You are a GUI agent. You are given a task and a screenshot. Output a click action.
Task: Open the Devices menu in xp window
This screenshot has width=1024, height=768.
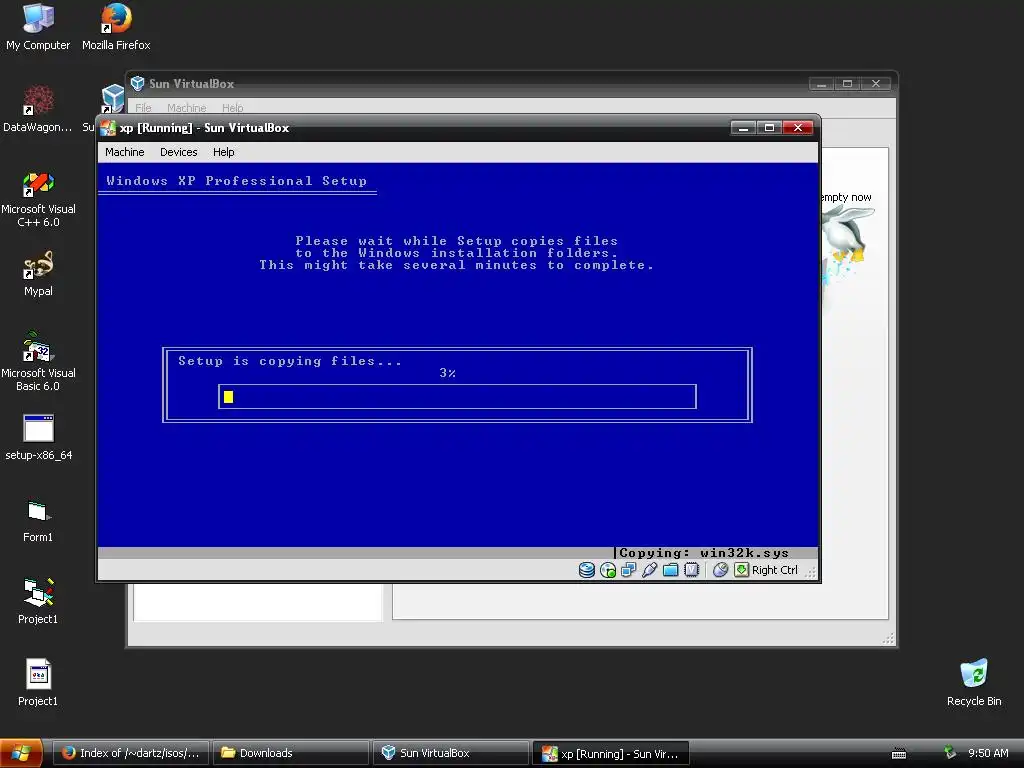pos(178,152)
